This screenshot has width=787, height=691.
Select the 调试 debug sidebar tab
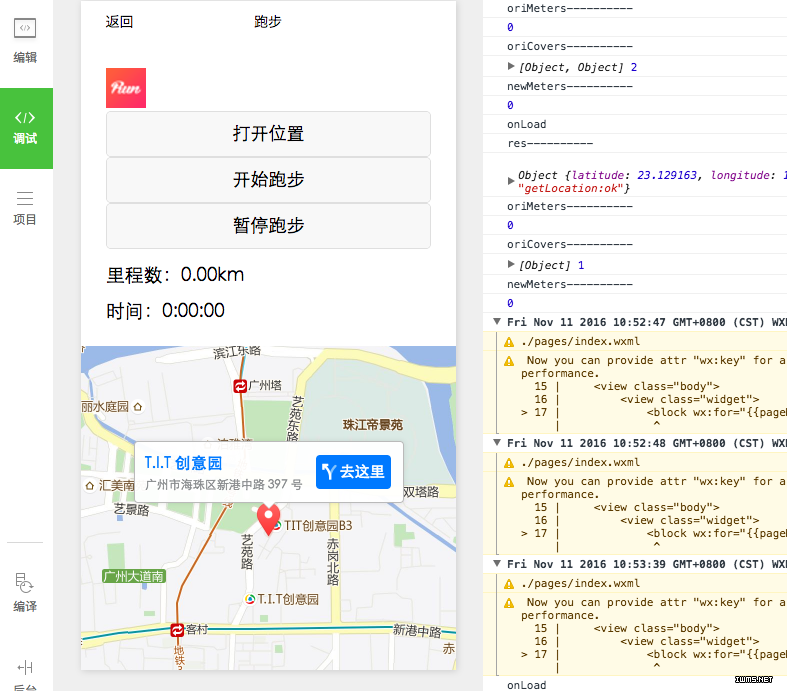tap(25, 128)
